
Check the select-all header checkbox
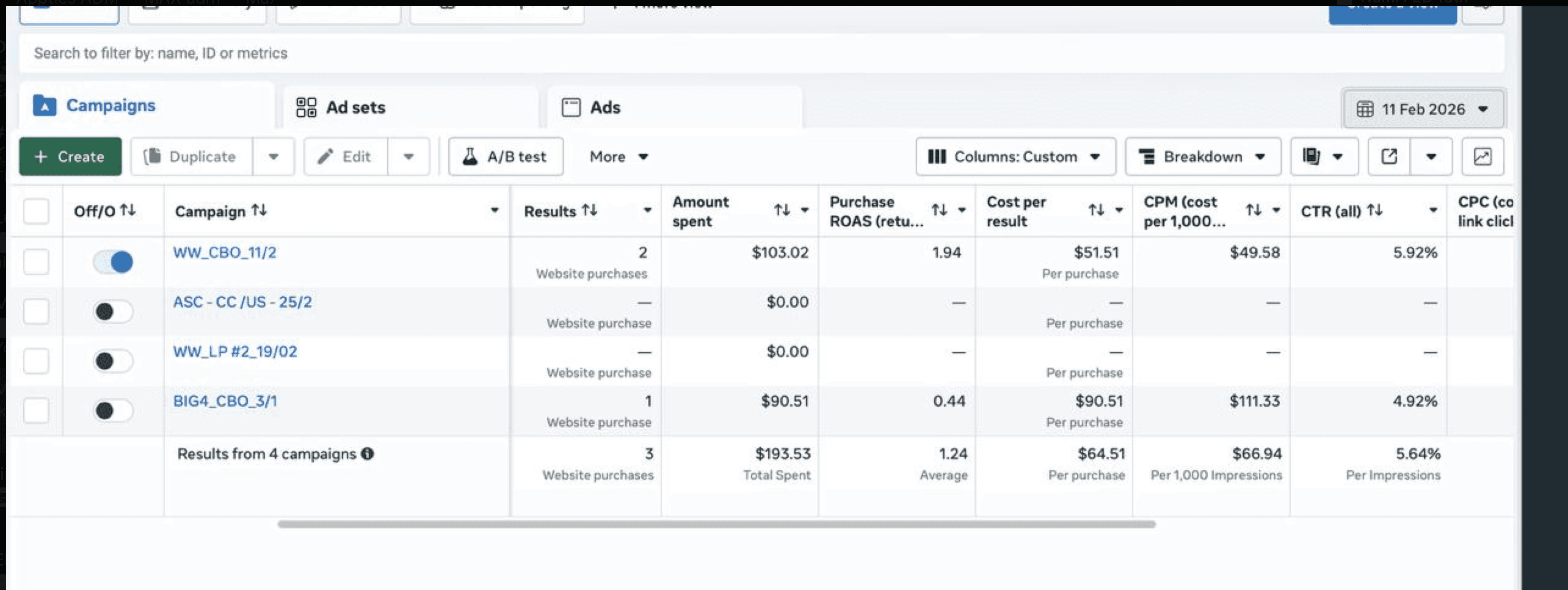36,211
